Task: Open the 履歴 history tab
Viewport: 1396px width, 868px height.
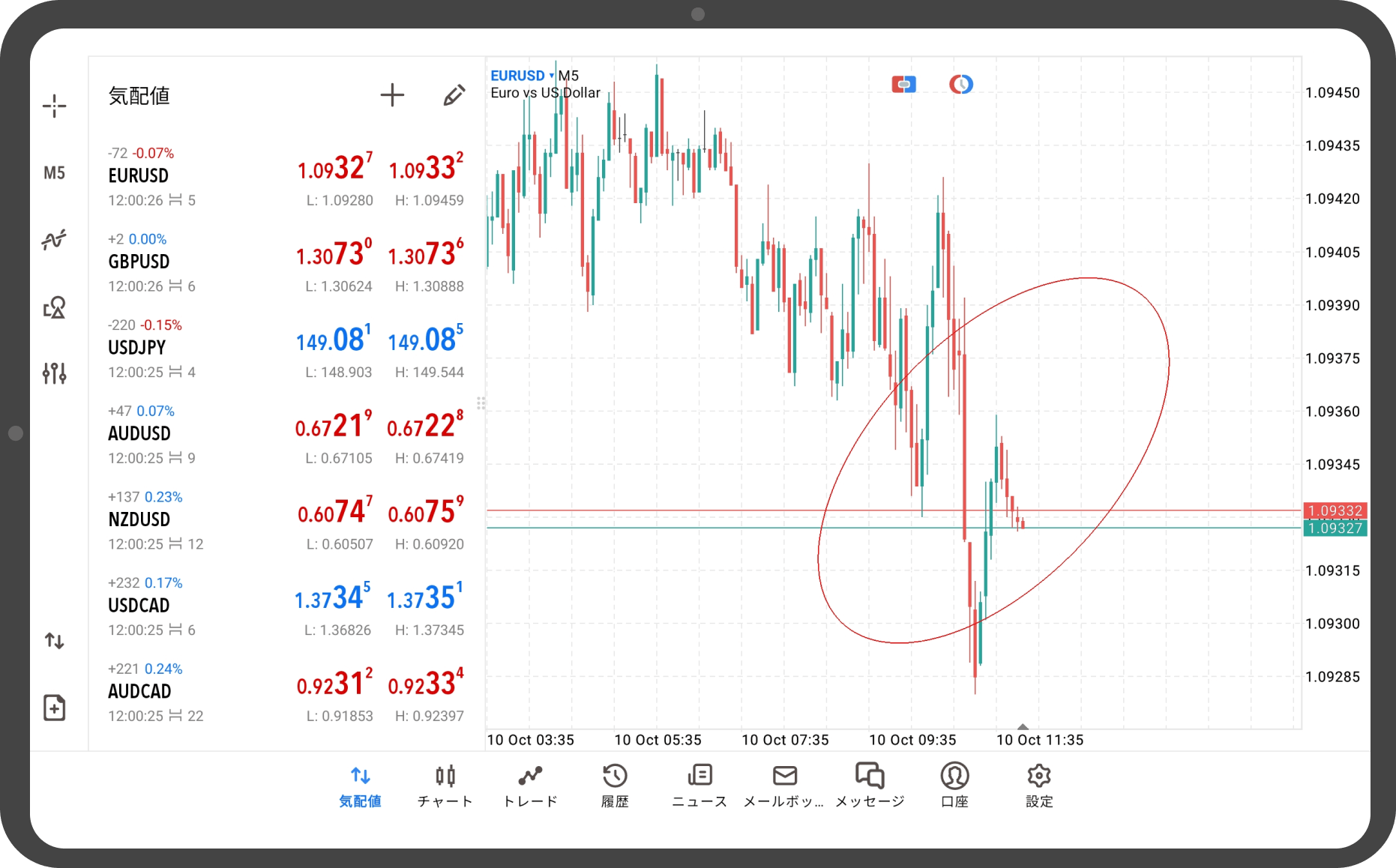Action: [615, 786]
